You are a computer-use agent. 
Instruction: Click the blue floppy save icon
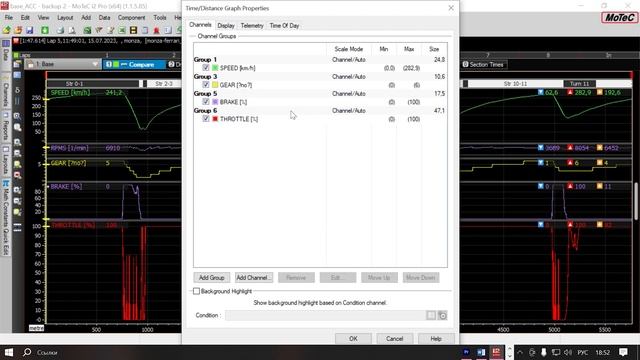(29, 30)
